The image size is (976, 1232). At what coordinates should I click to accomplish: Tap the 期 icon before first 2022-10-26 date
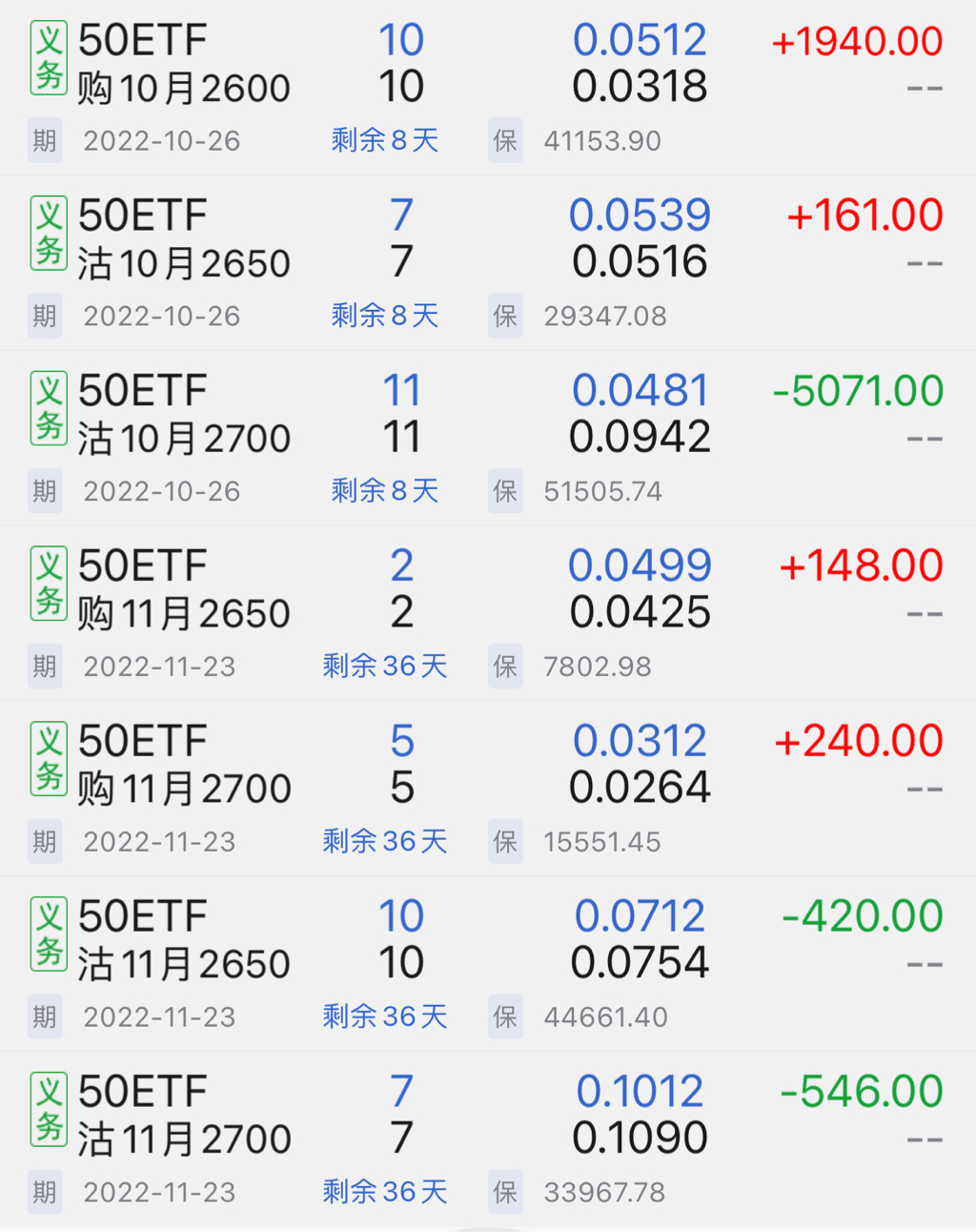pyautogui.click(x=45, y=141)
